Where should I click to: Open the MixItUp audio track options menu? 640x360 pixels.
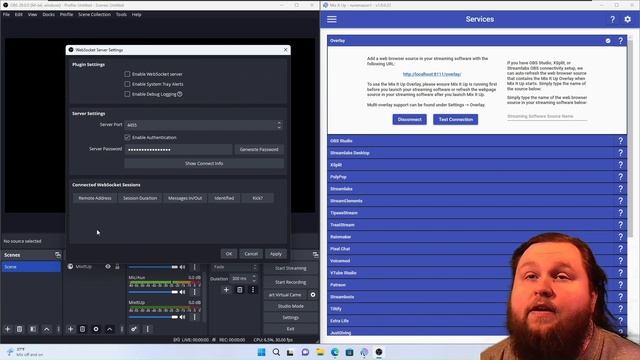coord(195,317)
